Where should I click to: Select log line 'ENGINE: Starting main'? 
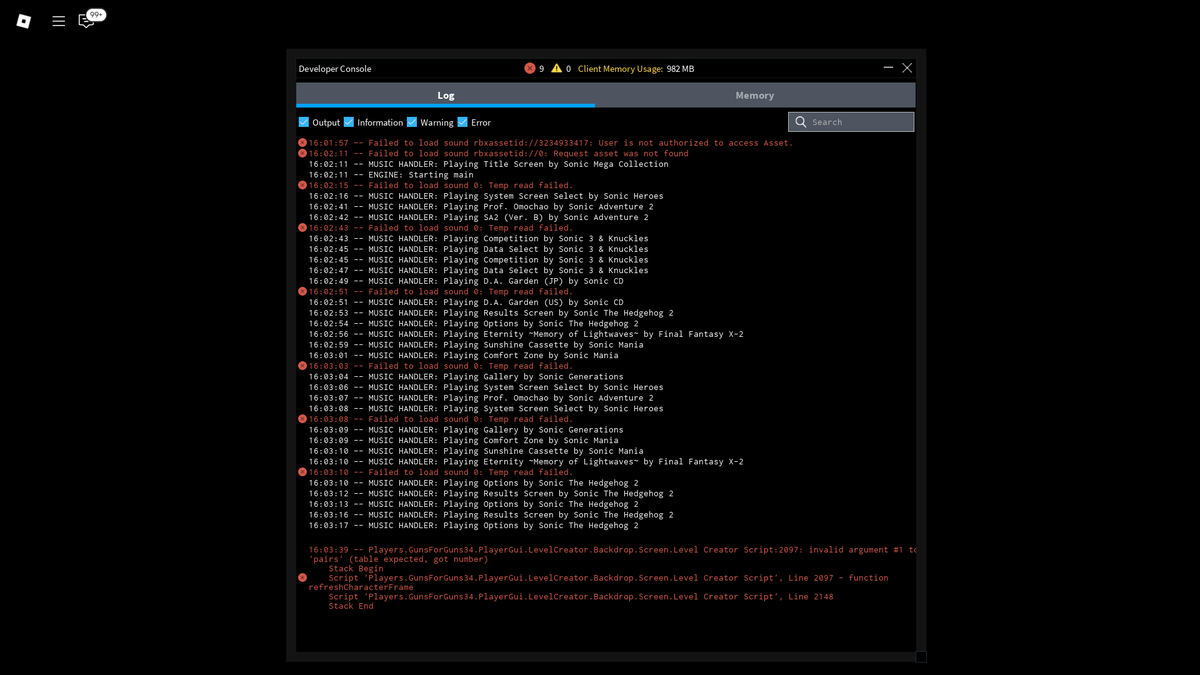click(391, 174)
